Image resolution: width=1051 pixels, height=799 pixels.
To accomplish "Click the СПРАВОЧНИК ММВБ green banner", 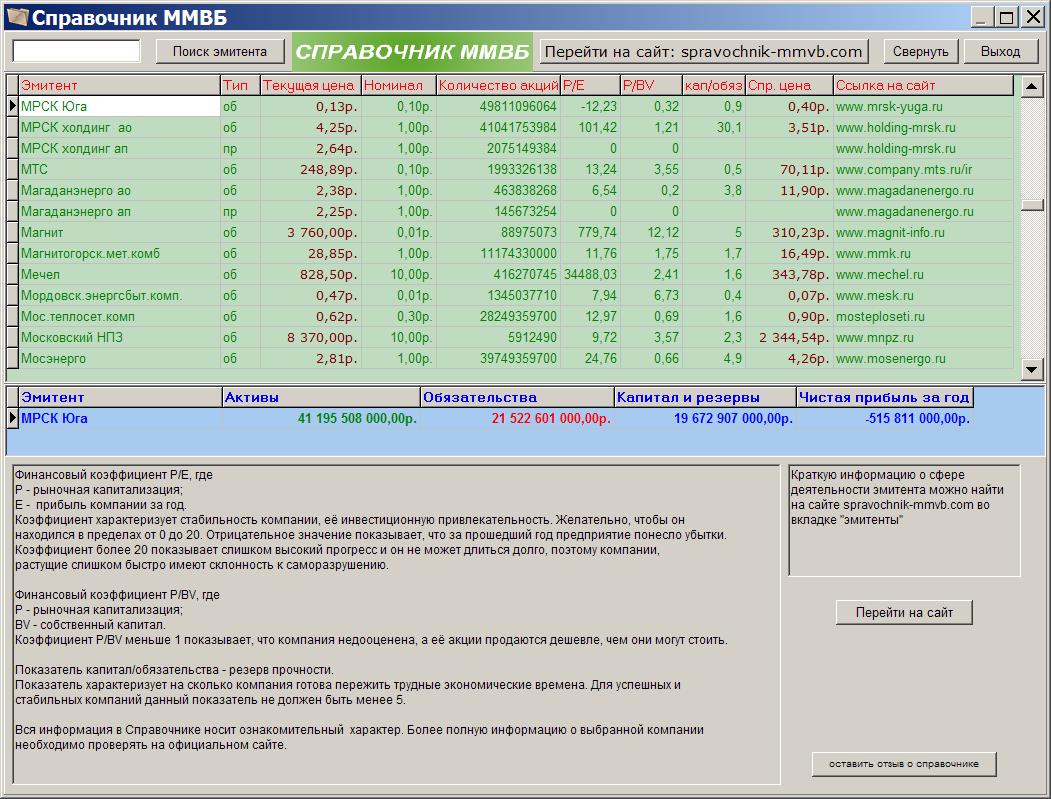I will (412, 52).
